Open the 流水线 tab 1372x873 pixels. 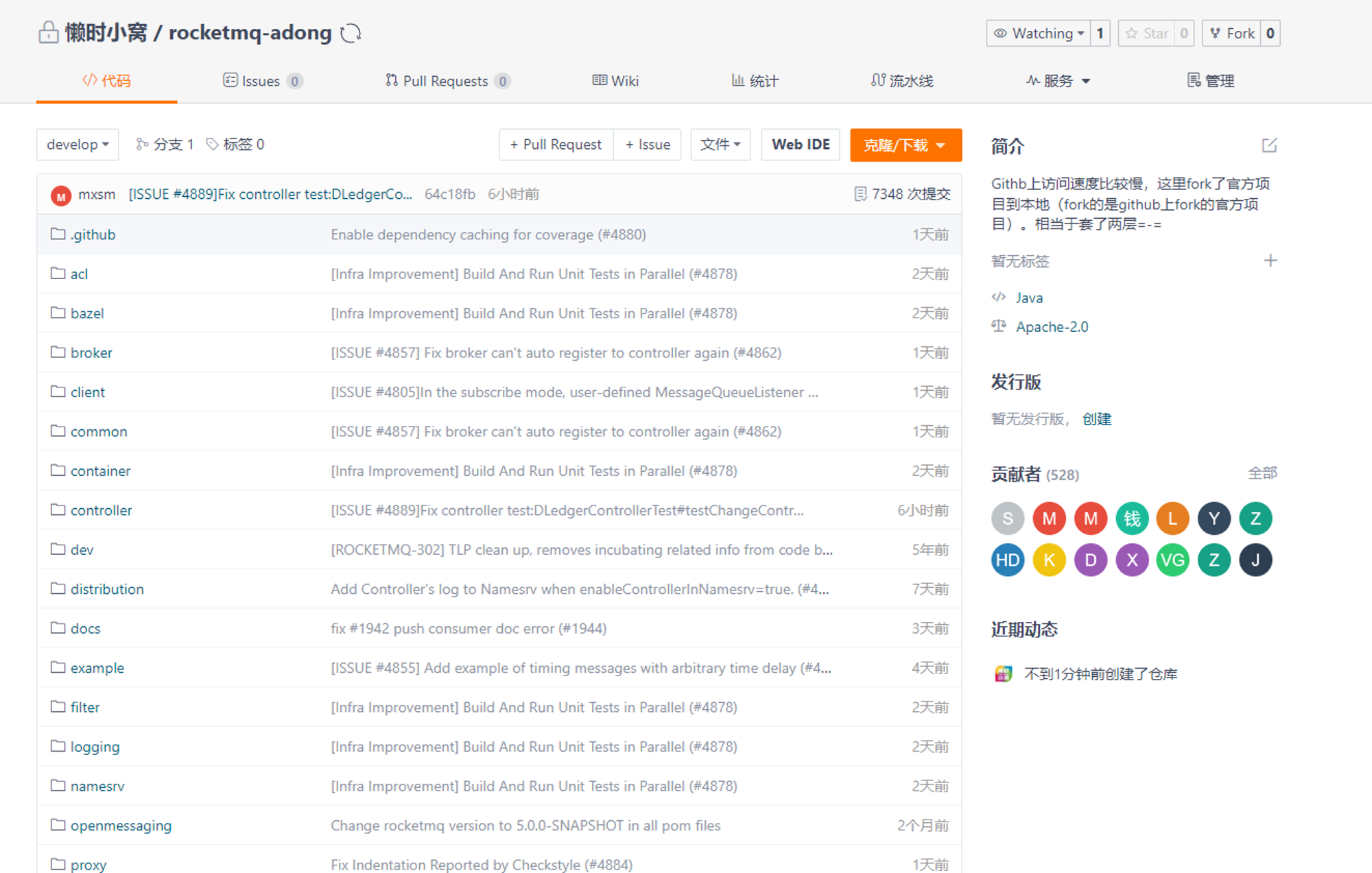[x=902, y=81]
